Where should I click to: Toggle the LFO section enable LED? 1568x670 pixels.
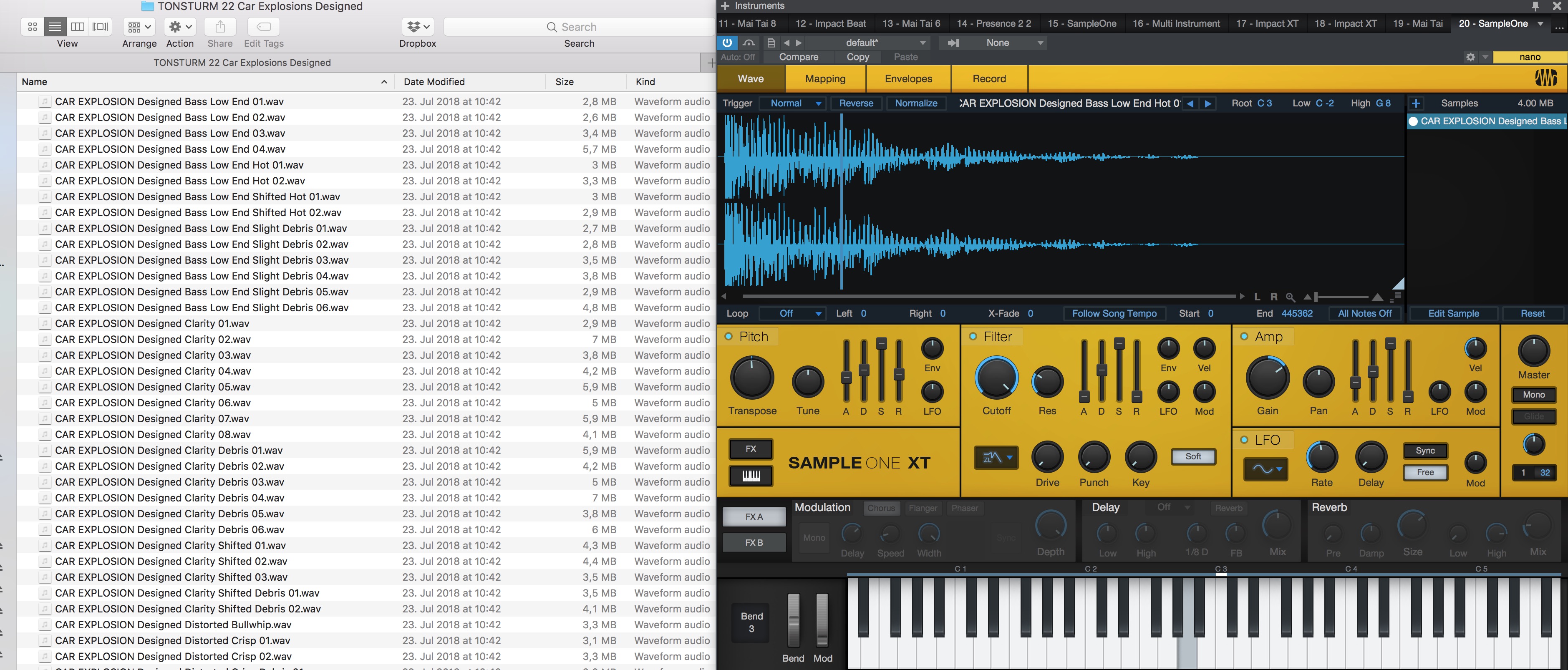point(1244,439)
